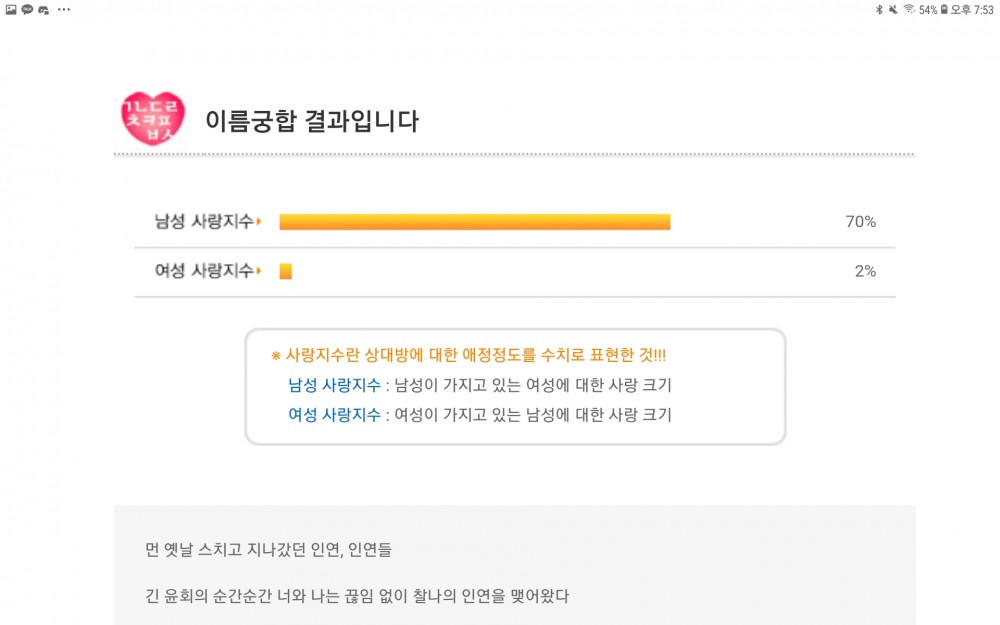Select the 이름궁합 결과입니다 heading
Viewport: 1000px width, 625px height.
click(x=312, y=121)
